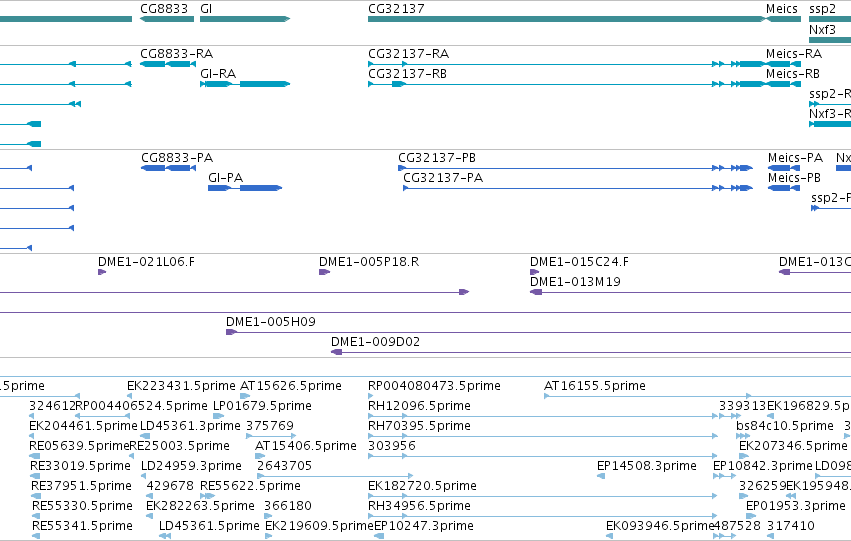Select the CG32137-RB transcript label
This screenshot has width=851, height=541.
(407, 74)
